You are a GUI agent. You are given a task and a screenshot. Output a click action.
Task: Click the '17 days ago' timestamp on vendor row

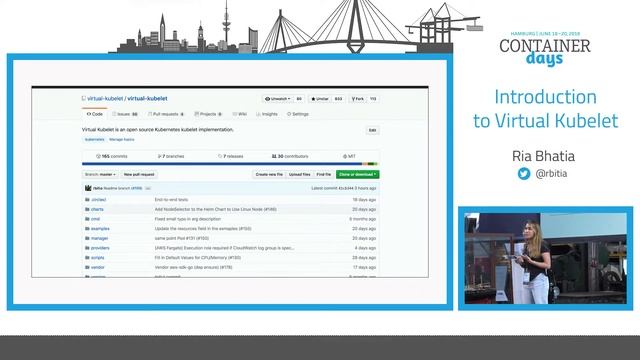pyautogui.click(x=364, y=267)
